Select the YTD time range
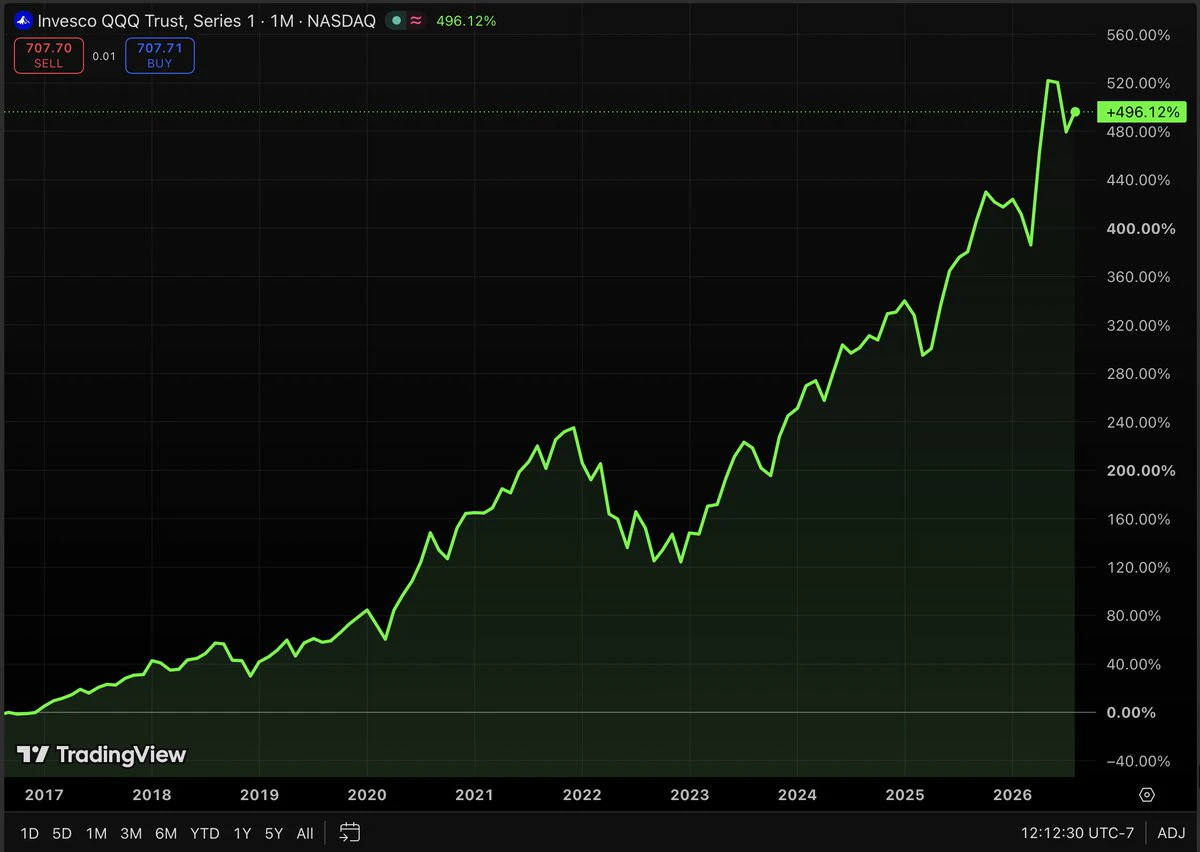Screen dimensions: 1200x852 (x=205, y=833)
